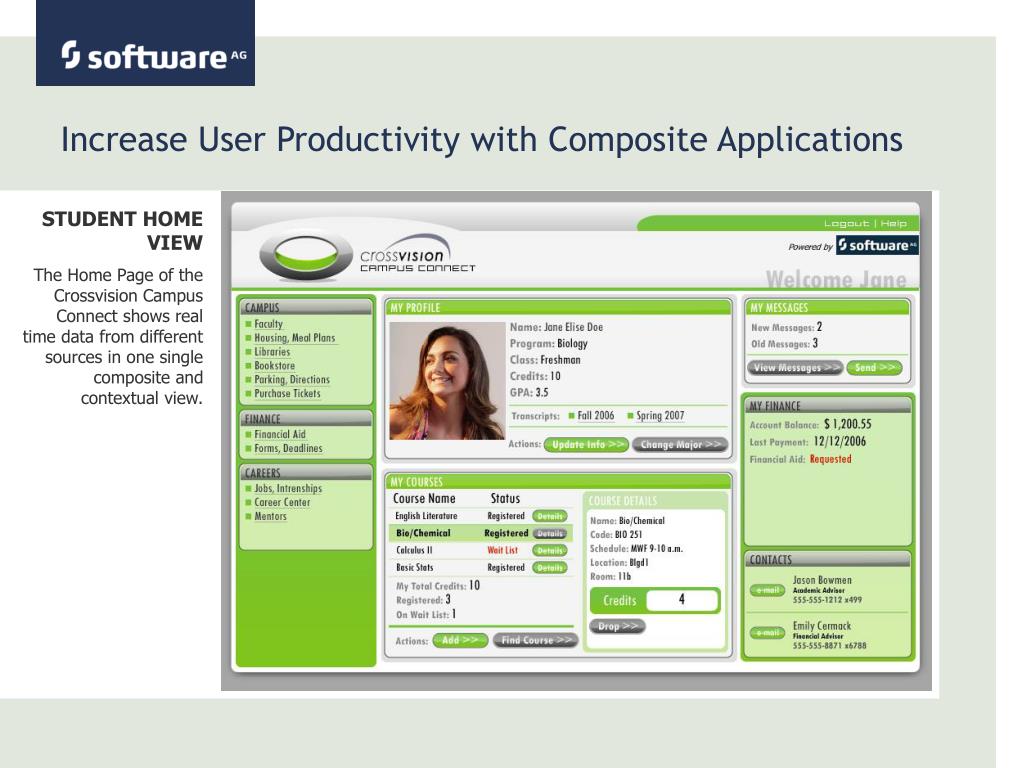
Task: Click the Send message button
Action: point(874,368)
